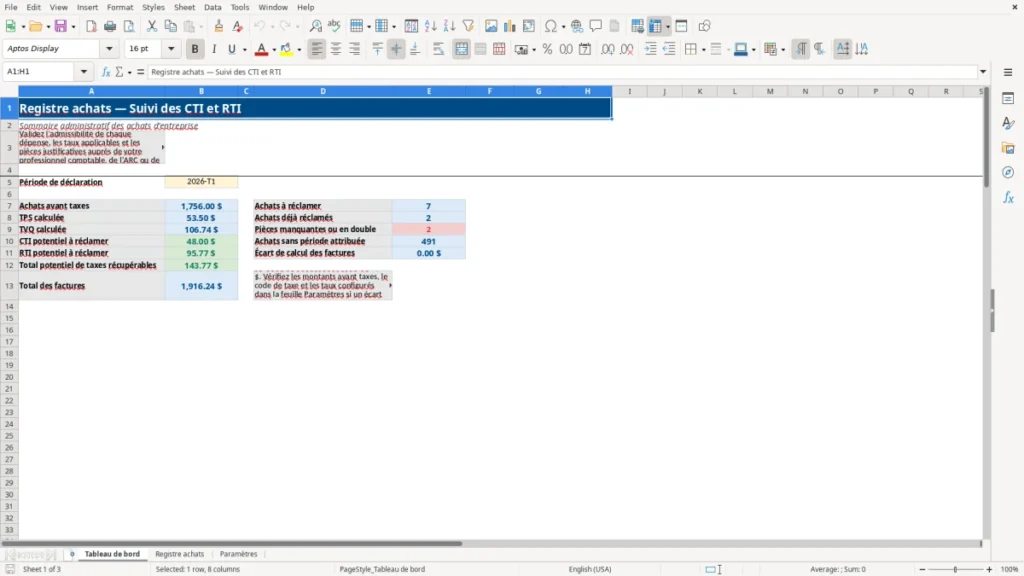The height and width of the screenshot is (576, 1024).
Task: Click Sort Ascending icon
Action: point(430,26)
